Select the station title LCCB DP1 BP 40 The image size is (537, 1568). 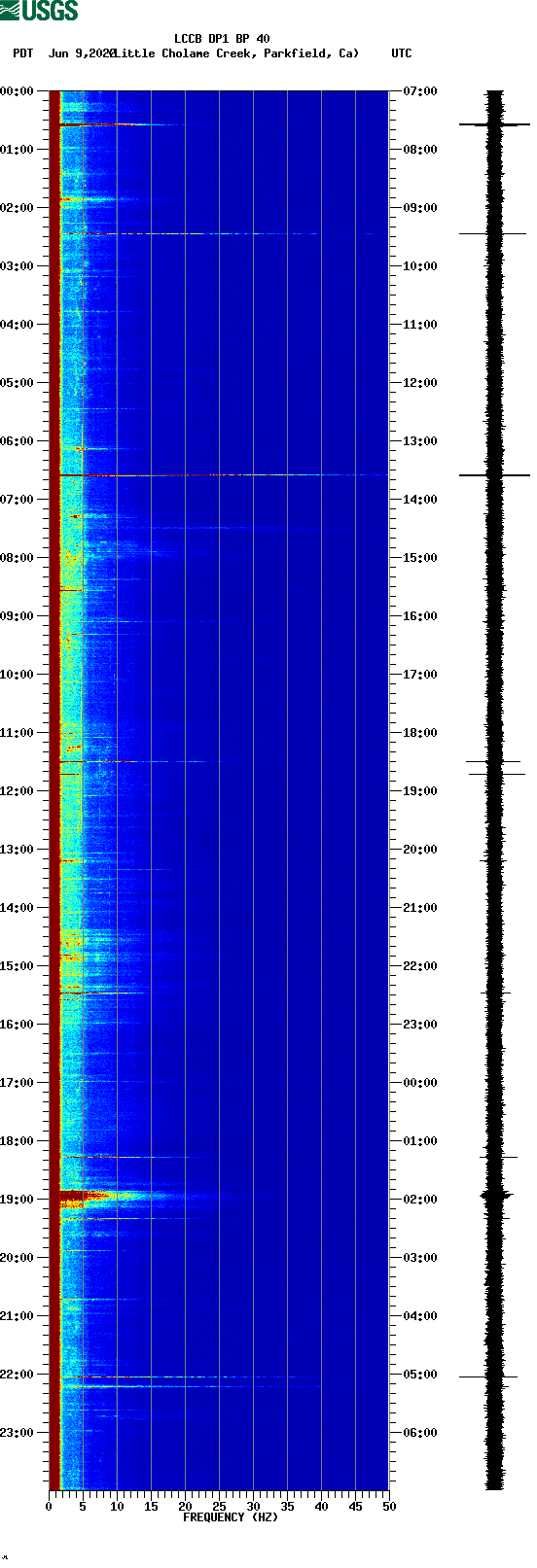click(x=222, y=39)
